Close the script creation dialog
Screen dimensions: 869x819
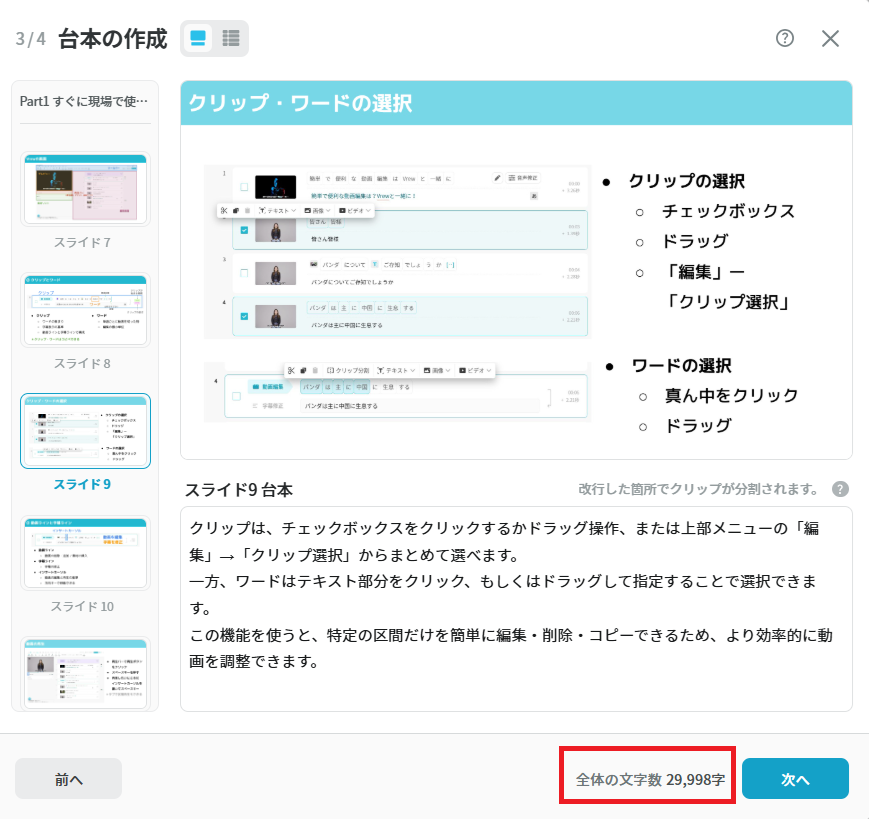click(830, 39)
